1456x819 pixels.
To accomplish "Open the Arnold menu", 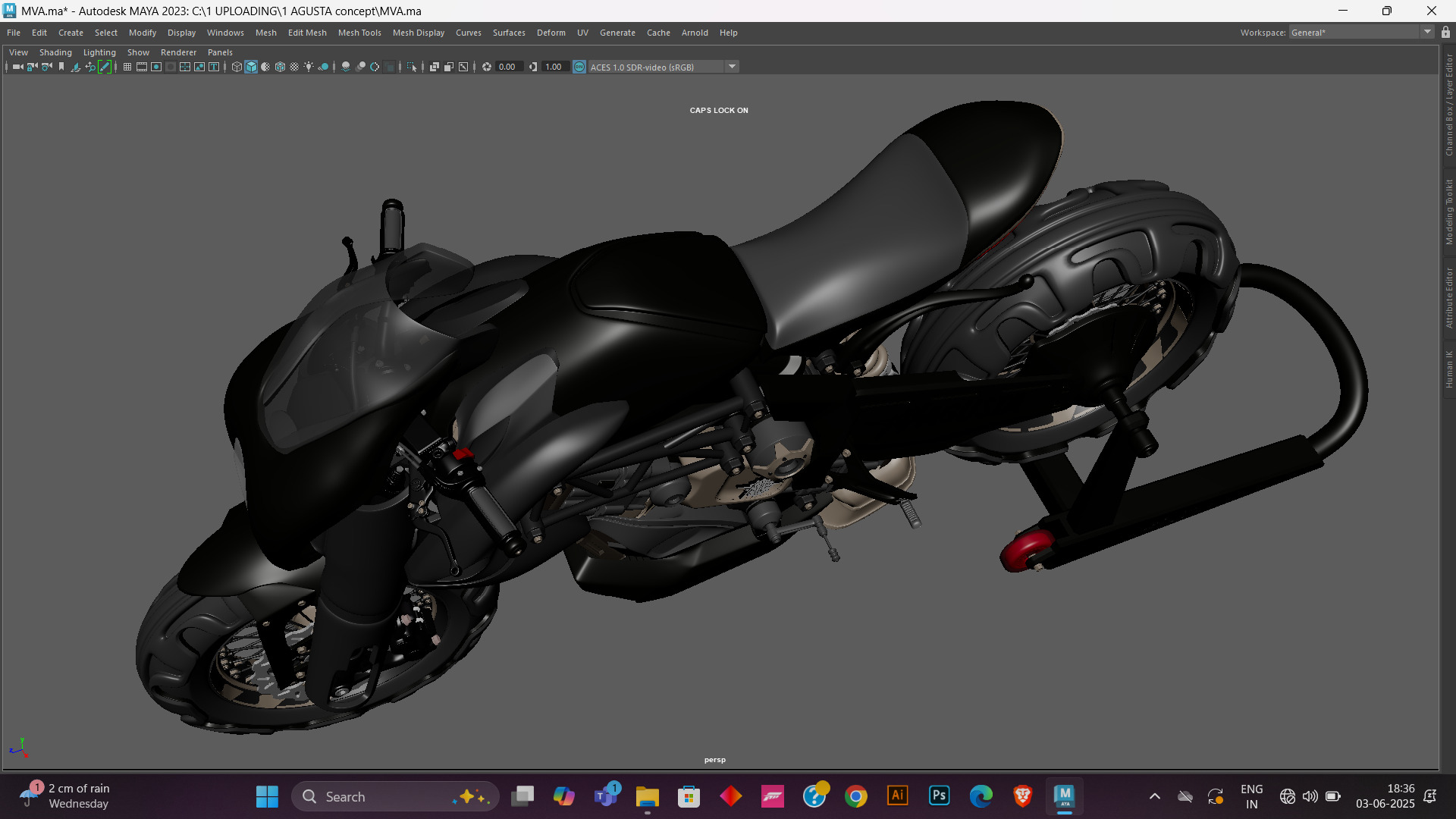I will pyautogui.click(x=695, y=33).
